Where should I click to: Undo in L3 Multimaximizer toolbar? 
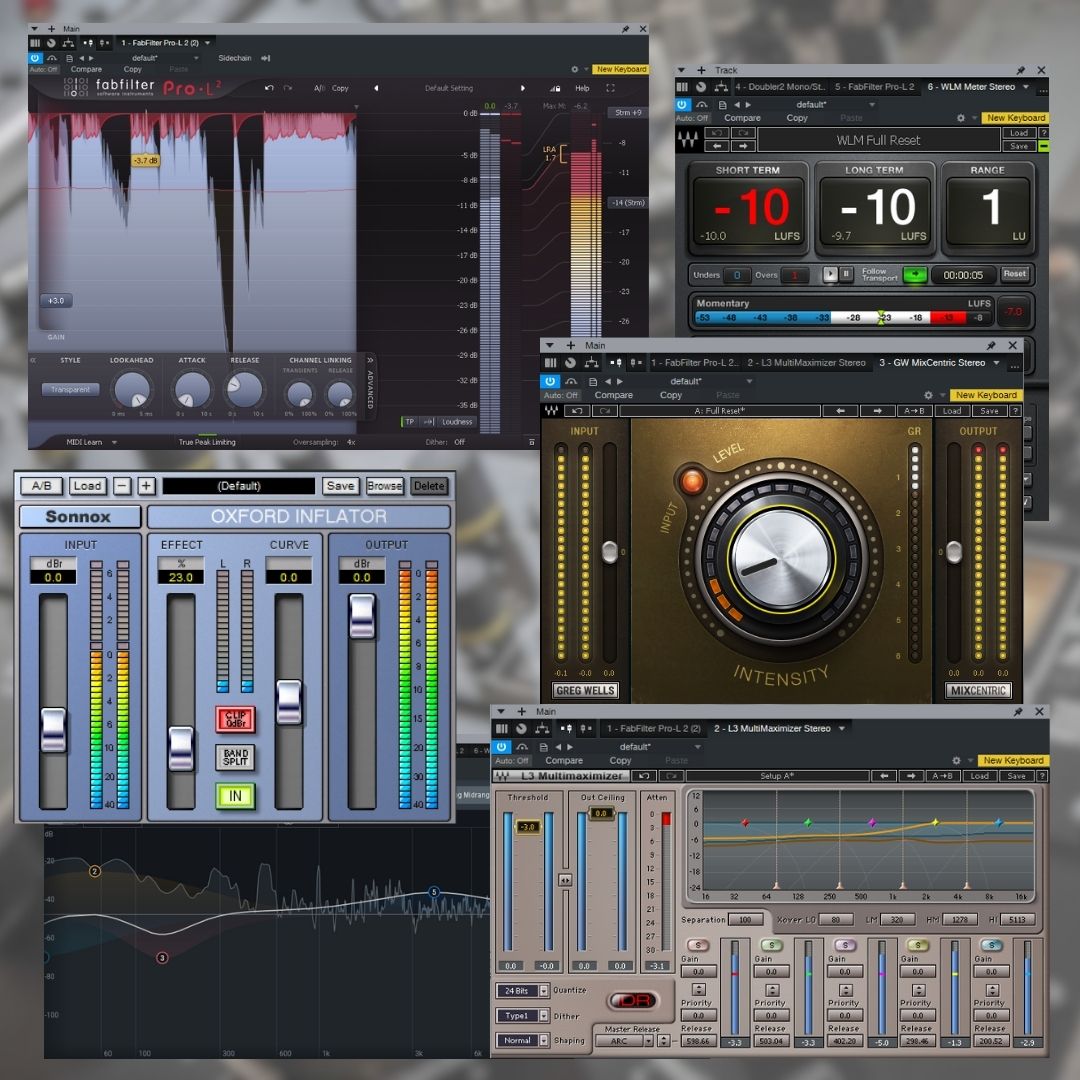pyautogui.click(x=644, y=776)
